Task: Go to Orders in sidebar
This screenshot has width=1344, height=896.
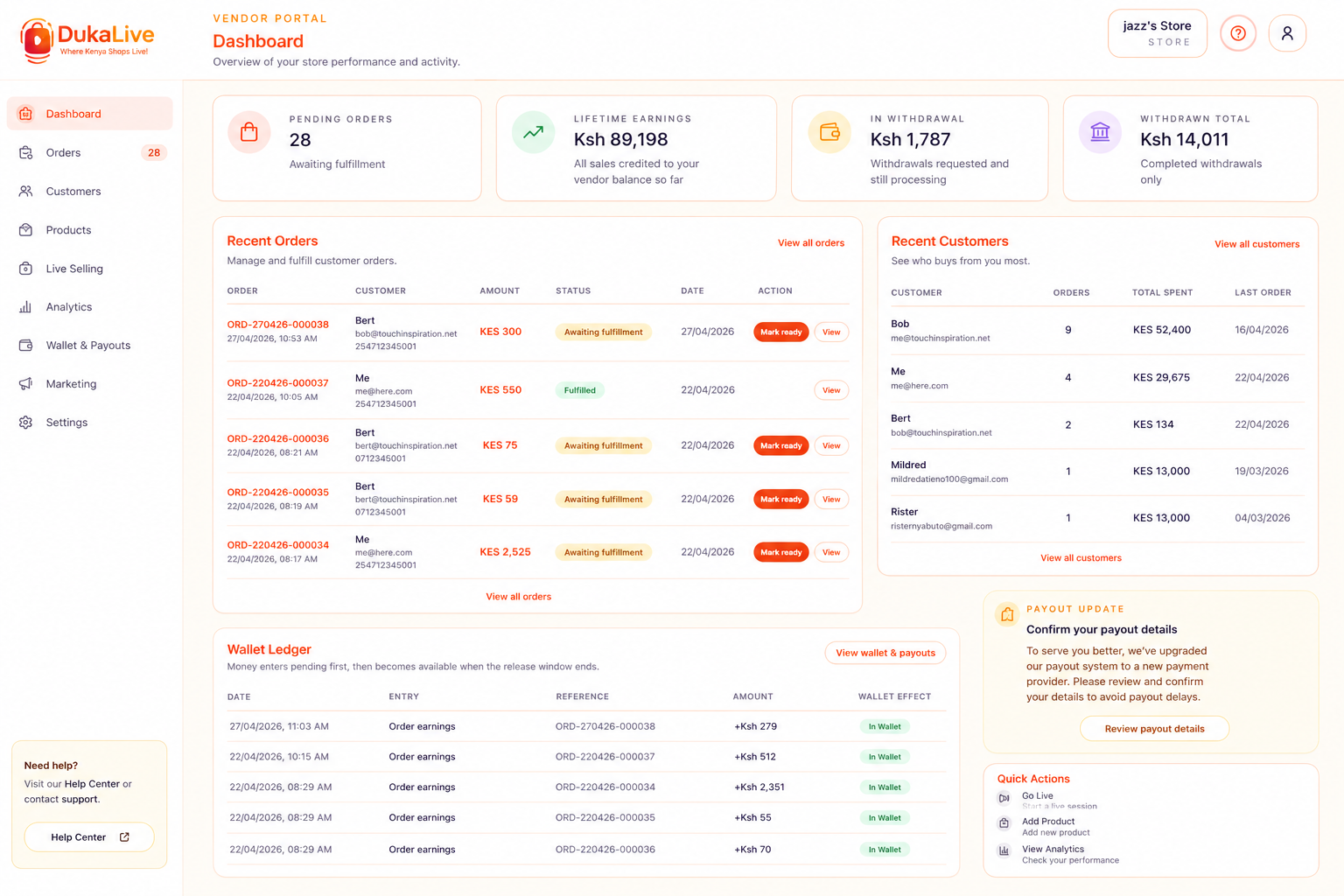Action: pyautogui.click(x=89, y=152)
